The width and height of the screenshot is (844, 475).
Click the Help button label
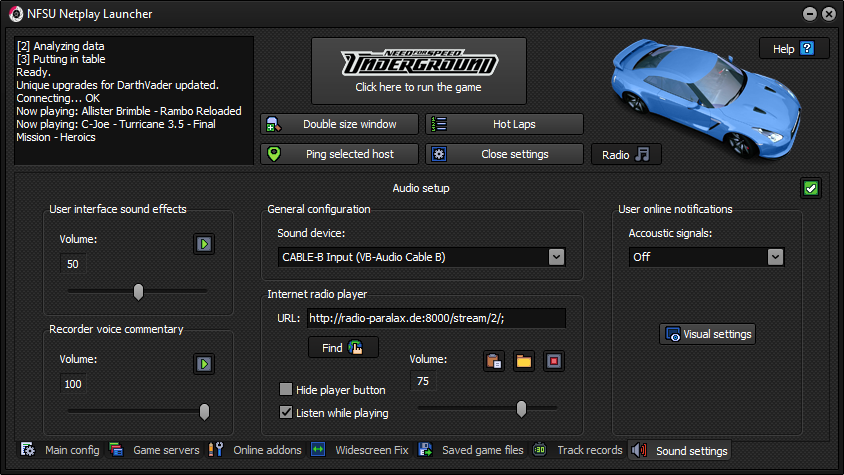[783, 49]
